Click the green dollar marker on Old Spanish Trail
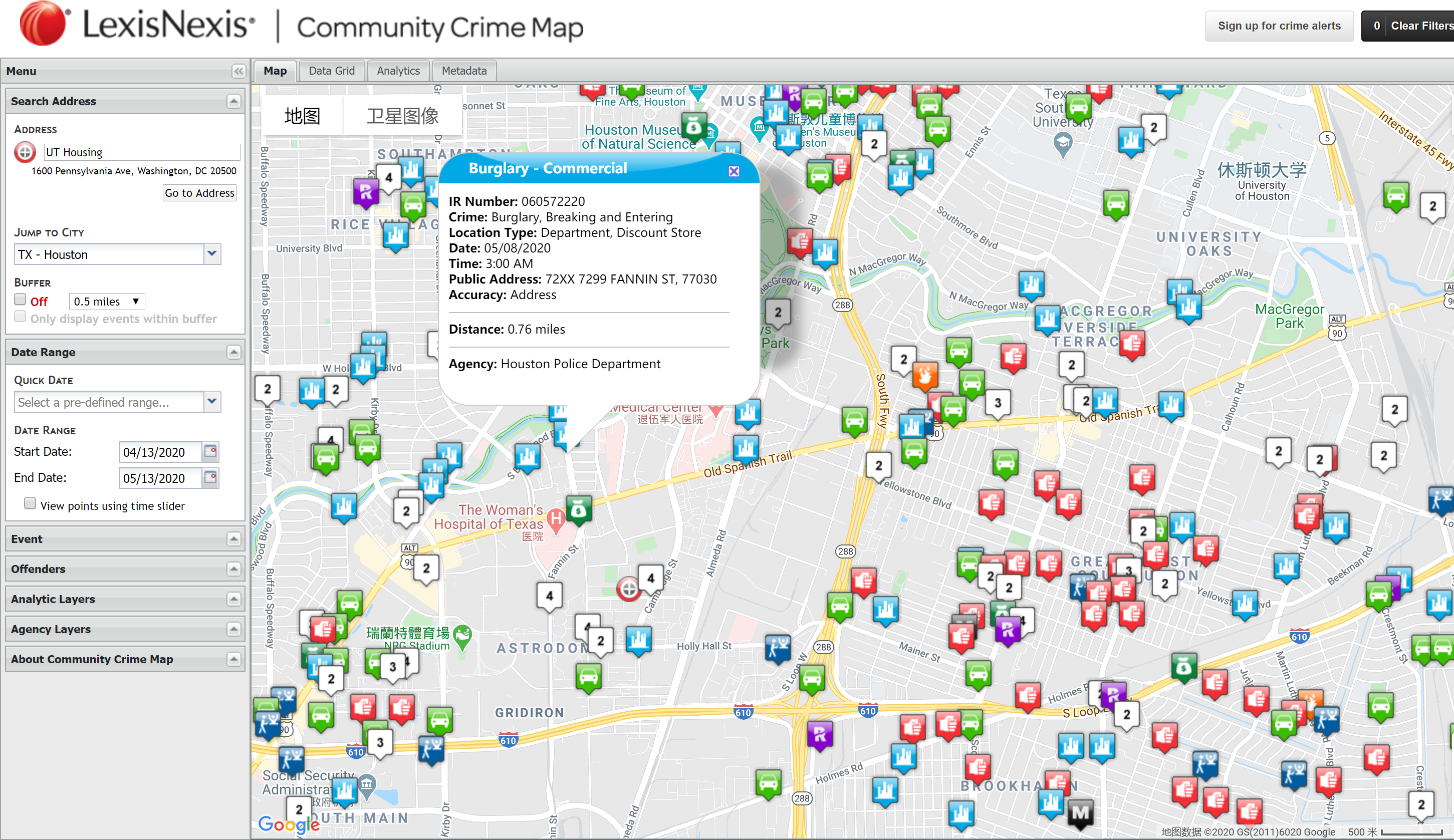Screen dimensions: 1454x840 [578, 510]
